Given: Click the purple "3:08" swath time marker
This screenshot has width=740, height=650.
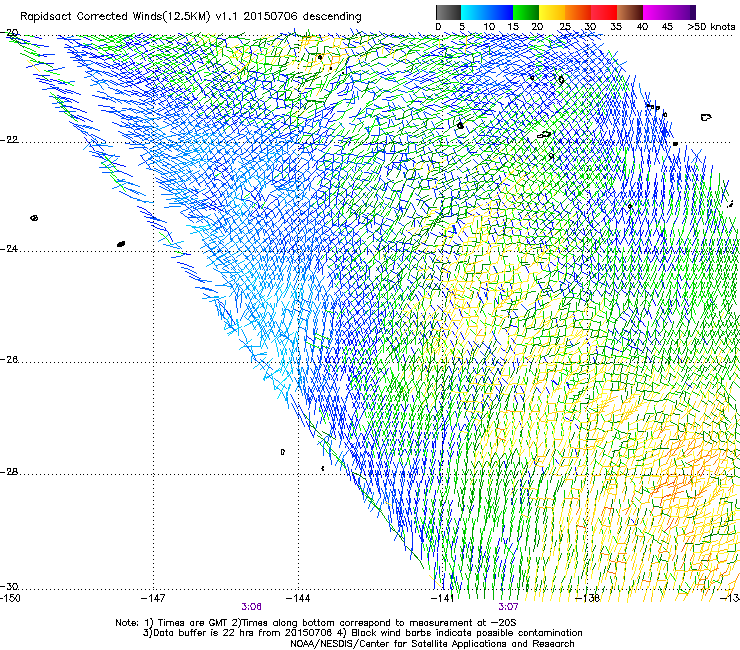Looking at the screenshot, I should (252, 607).
